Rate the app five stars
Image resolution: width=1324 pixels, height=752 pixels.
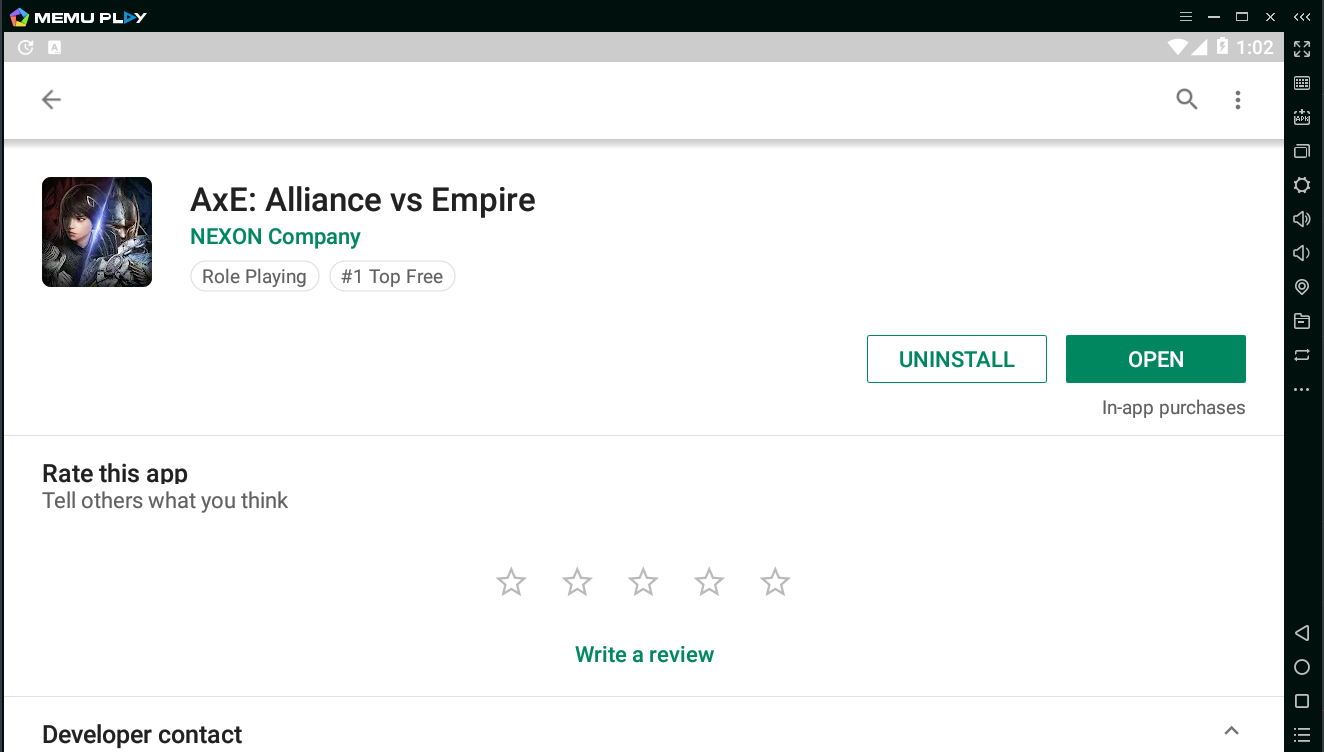(775, 582)
